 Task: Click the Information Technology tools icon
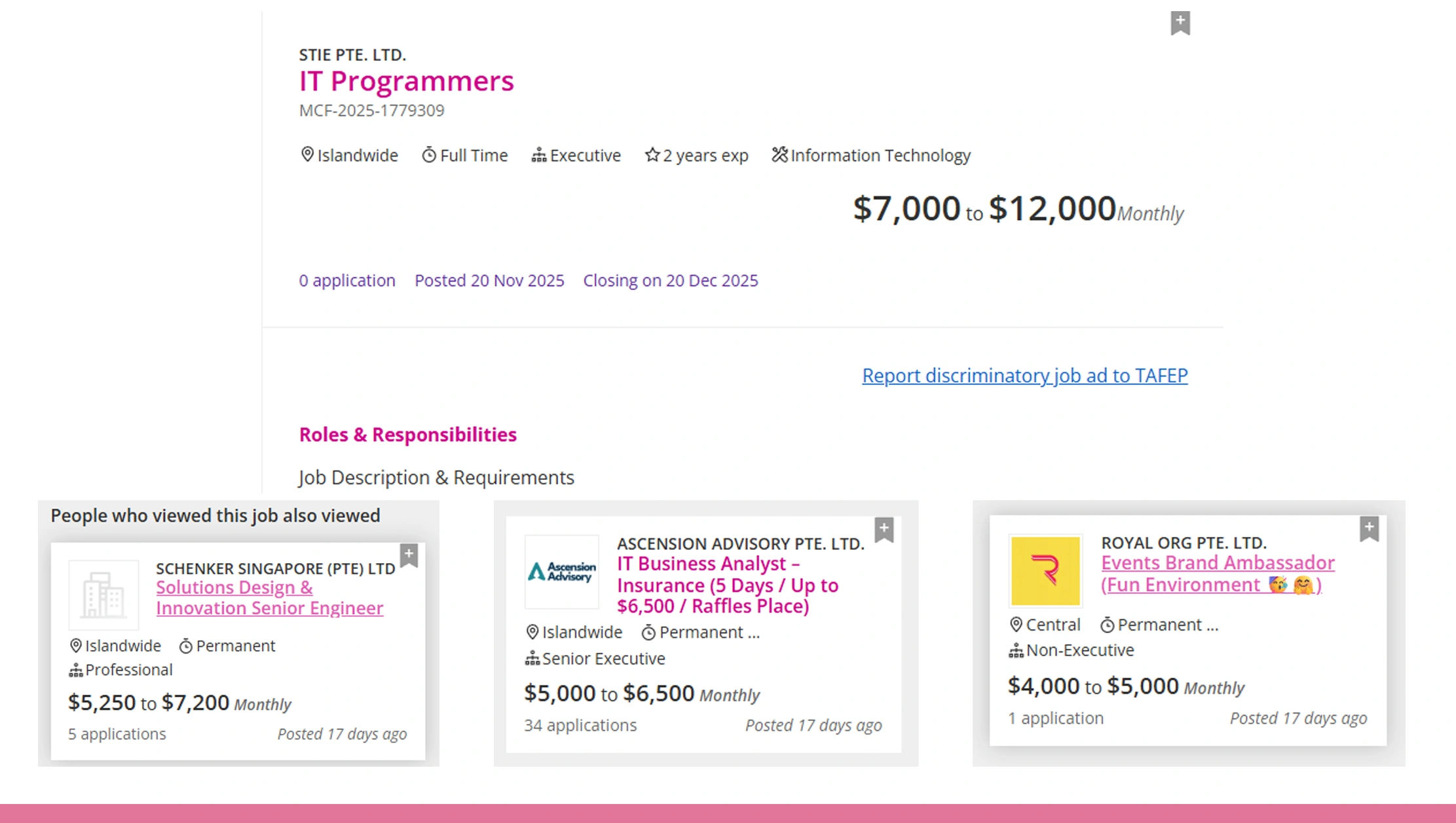(779, 155)
